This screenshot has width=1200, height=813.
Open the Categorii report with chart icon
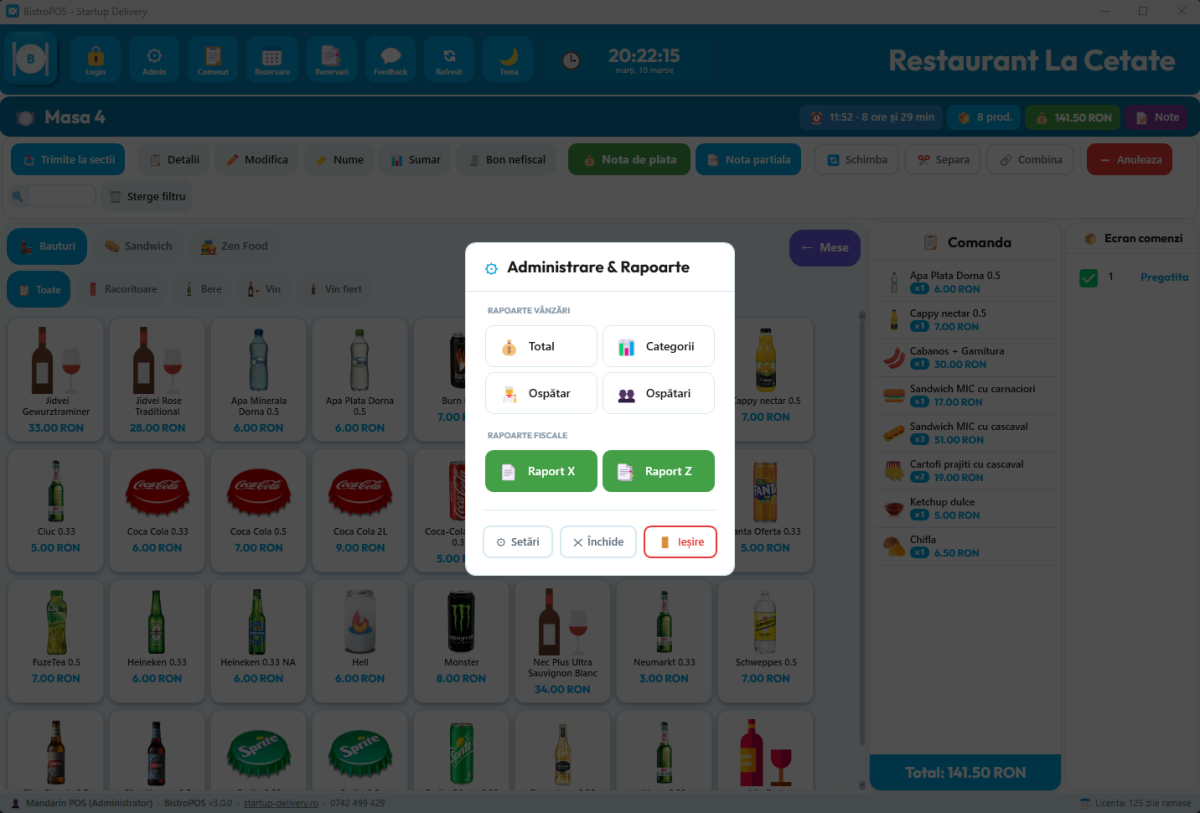[658, 346]
